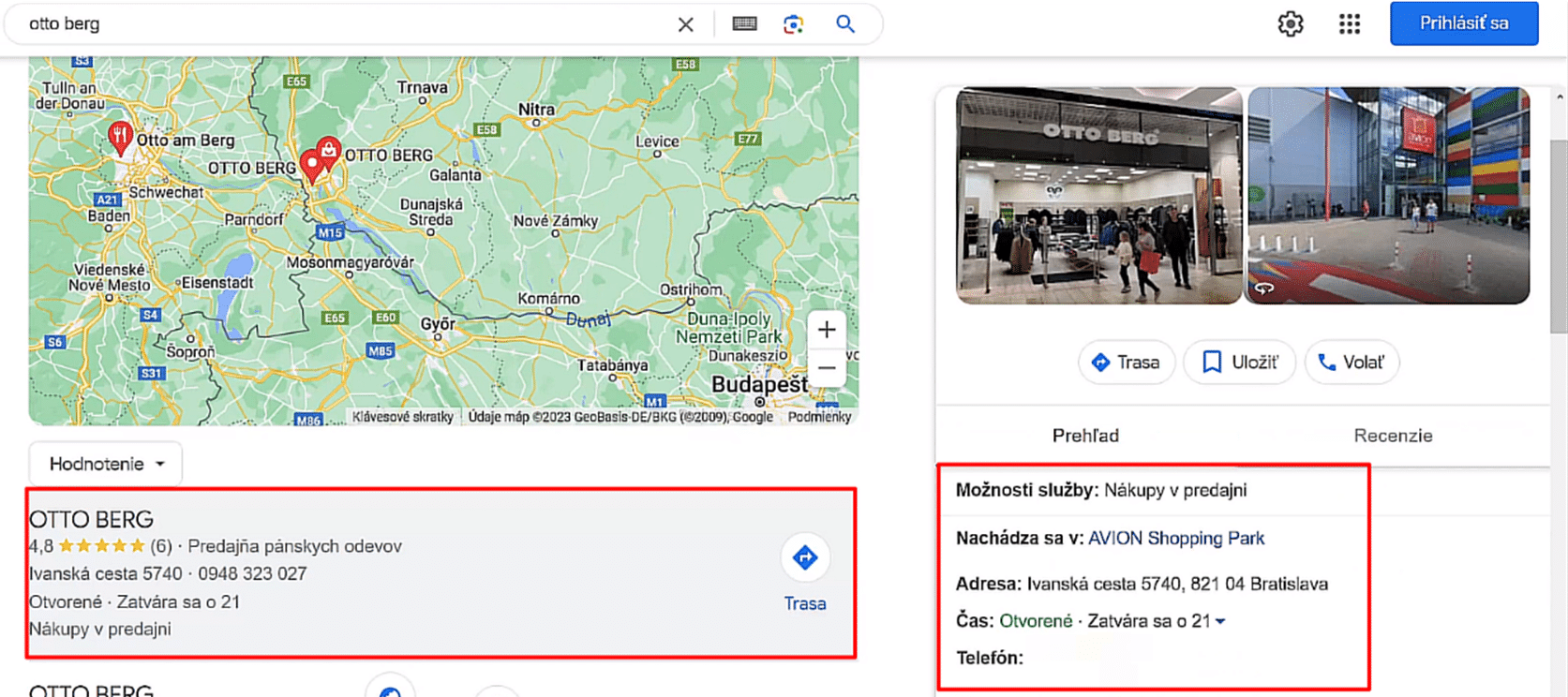Image resolution: width=1568 pixels, height=697 pixels.
Task: Click the 360 street view icon on the photo
Action: 1264,289
